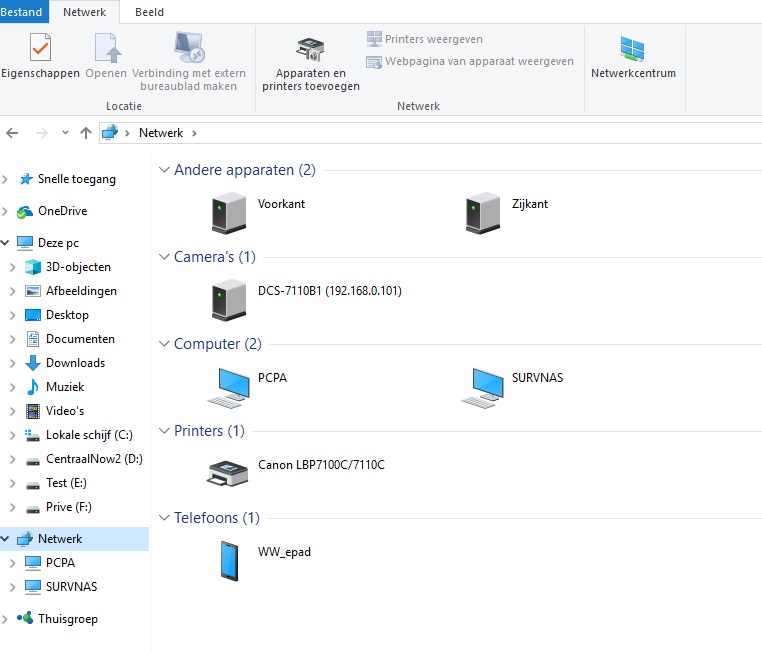Select the WW_epad phone icon
762x653 pixels.
pyautogui.click(x=229, y=561)
